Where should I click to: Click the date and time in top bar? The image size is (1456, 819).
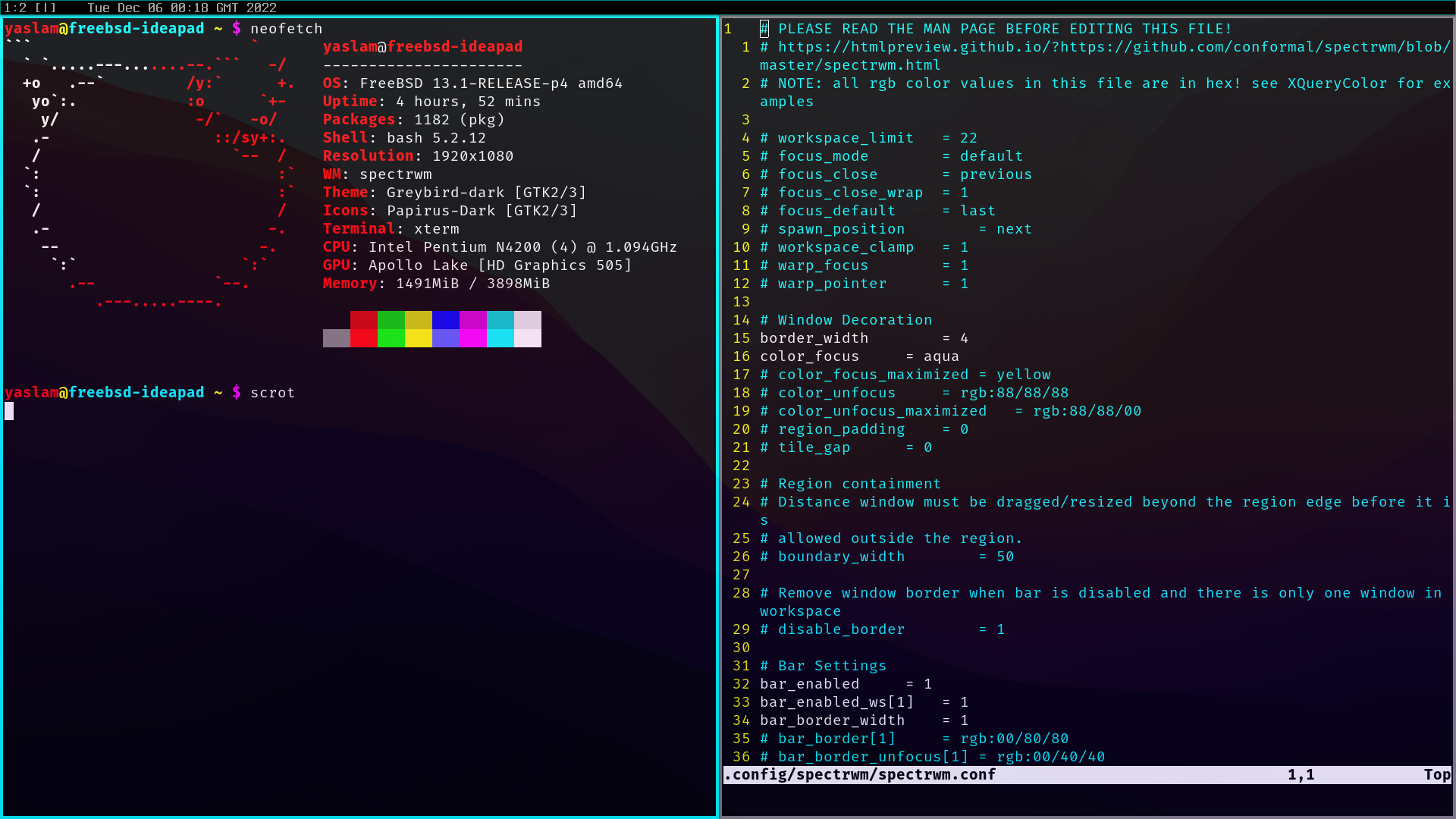pos(182,8)
